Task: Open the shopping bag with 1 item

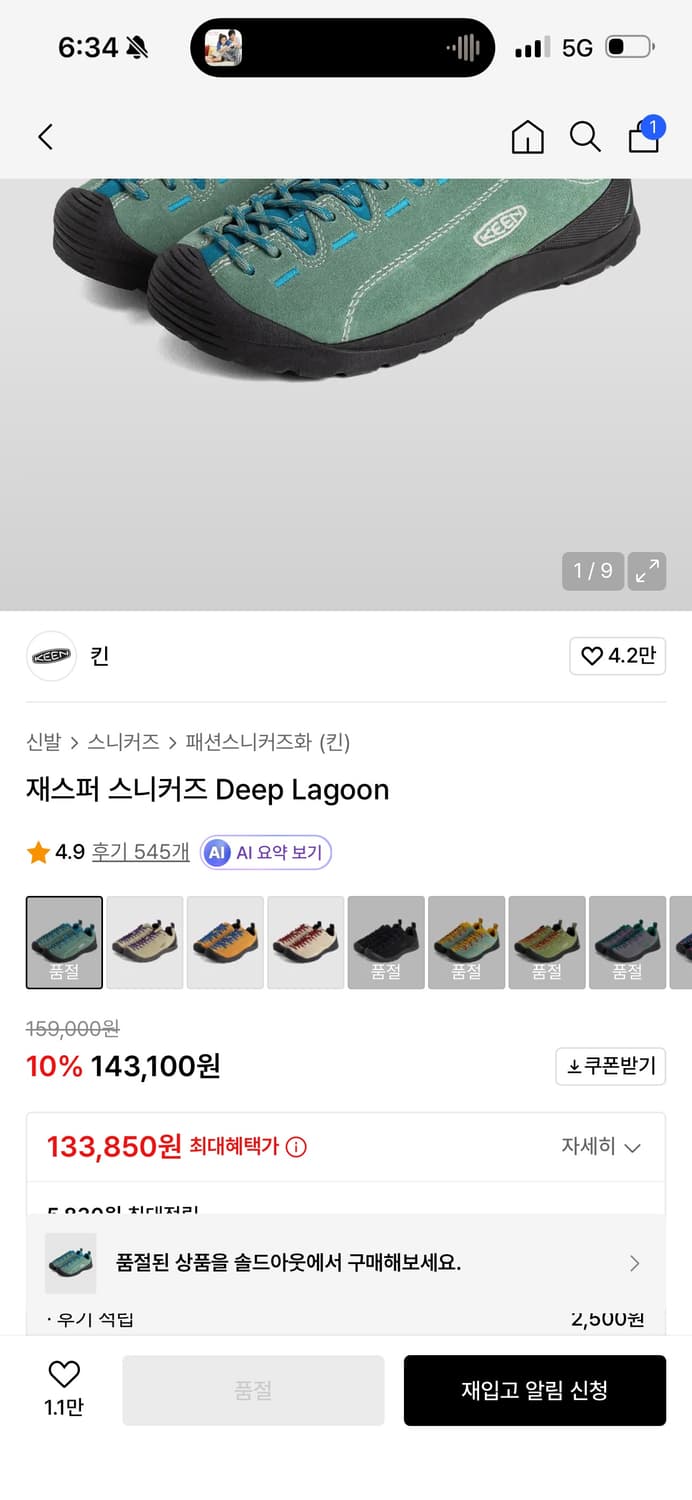Action: click(x=644, y=140)
